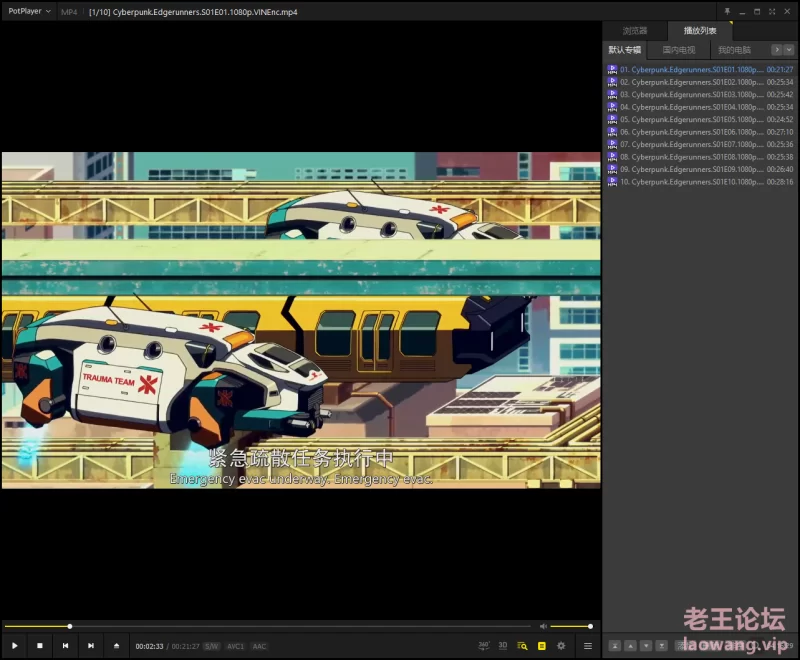Expand the playlist tabs dropdown arrow
This screenshot has height=660, width=800.
(x=789, y=49)
